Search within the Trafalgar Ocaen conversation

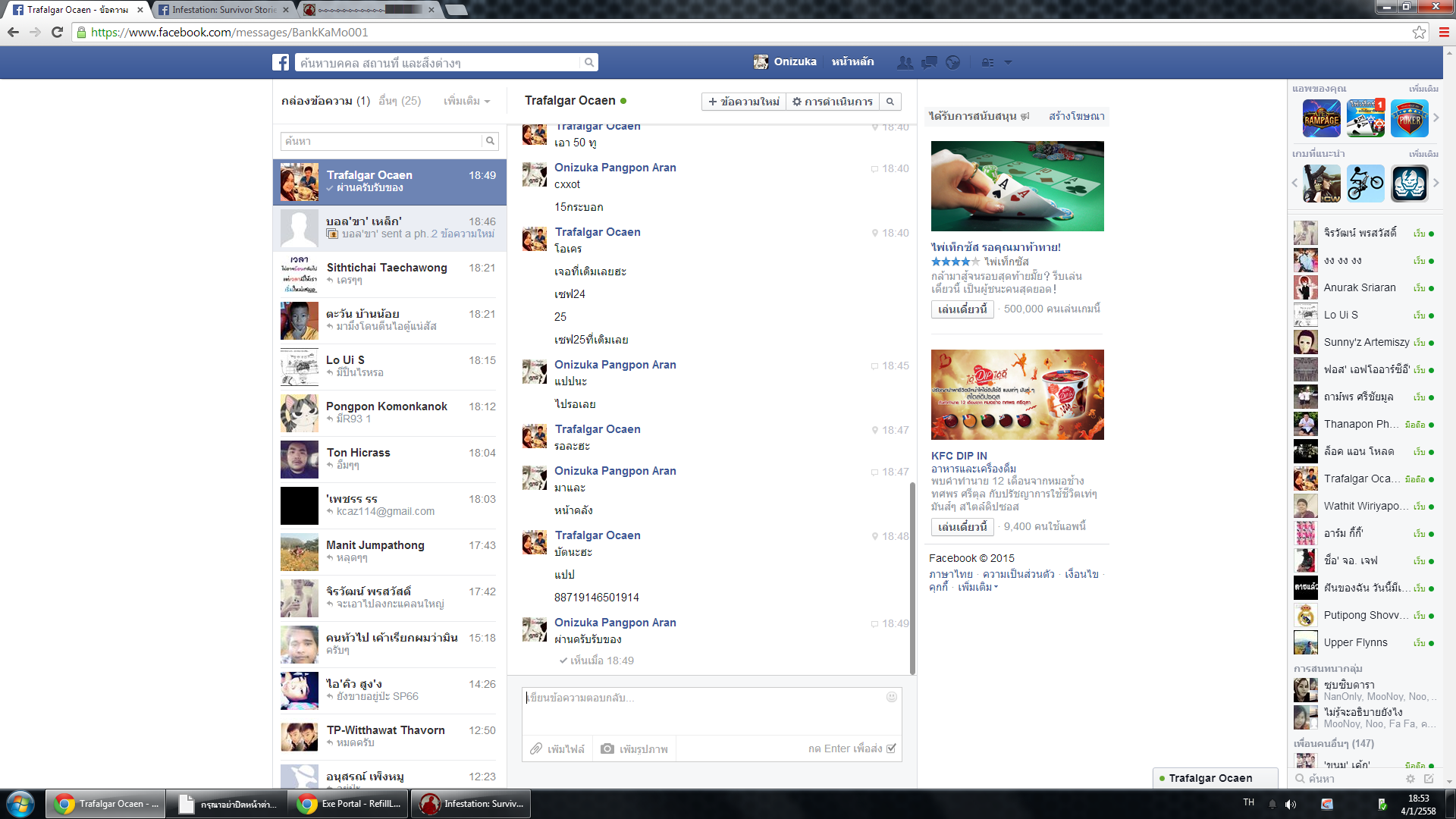click(x=890, y=102)
